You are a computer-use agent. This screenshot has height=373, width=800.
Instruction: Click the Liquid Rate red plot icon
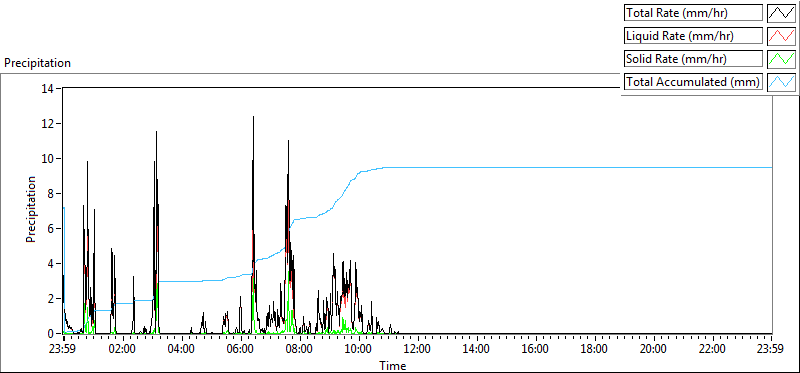coord(781,36)
